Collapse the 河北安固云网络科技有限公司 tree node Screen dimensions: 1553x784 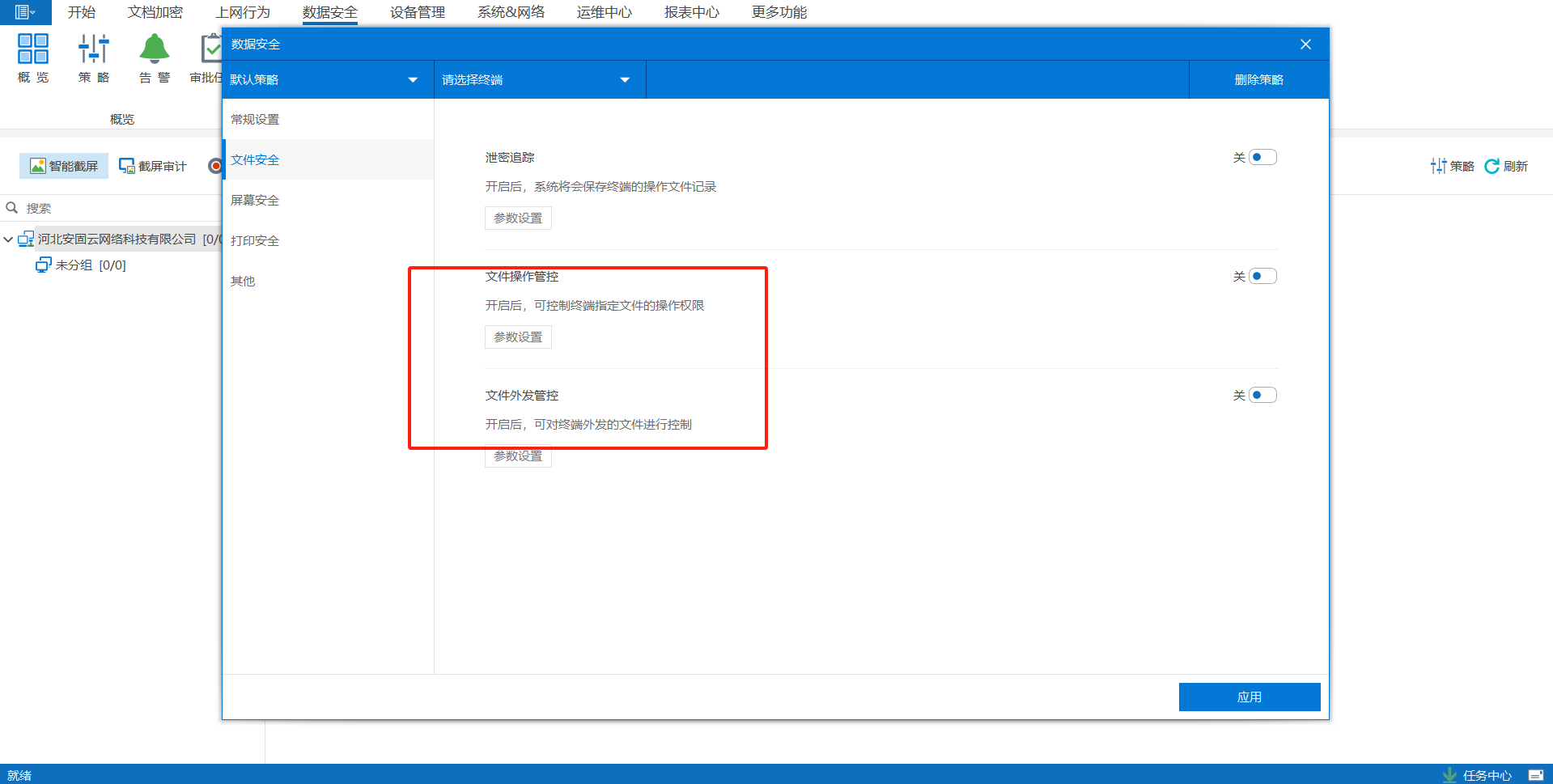point(8,239)
